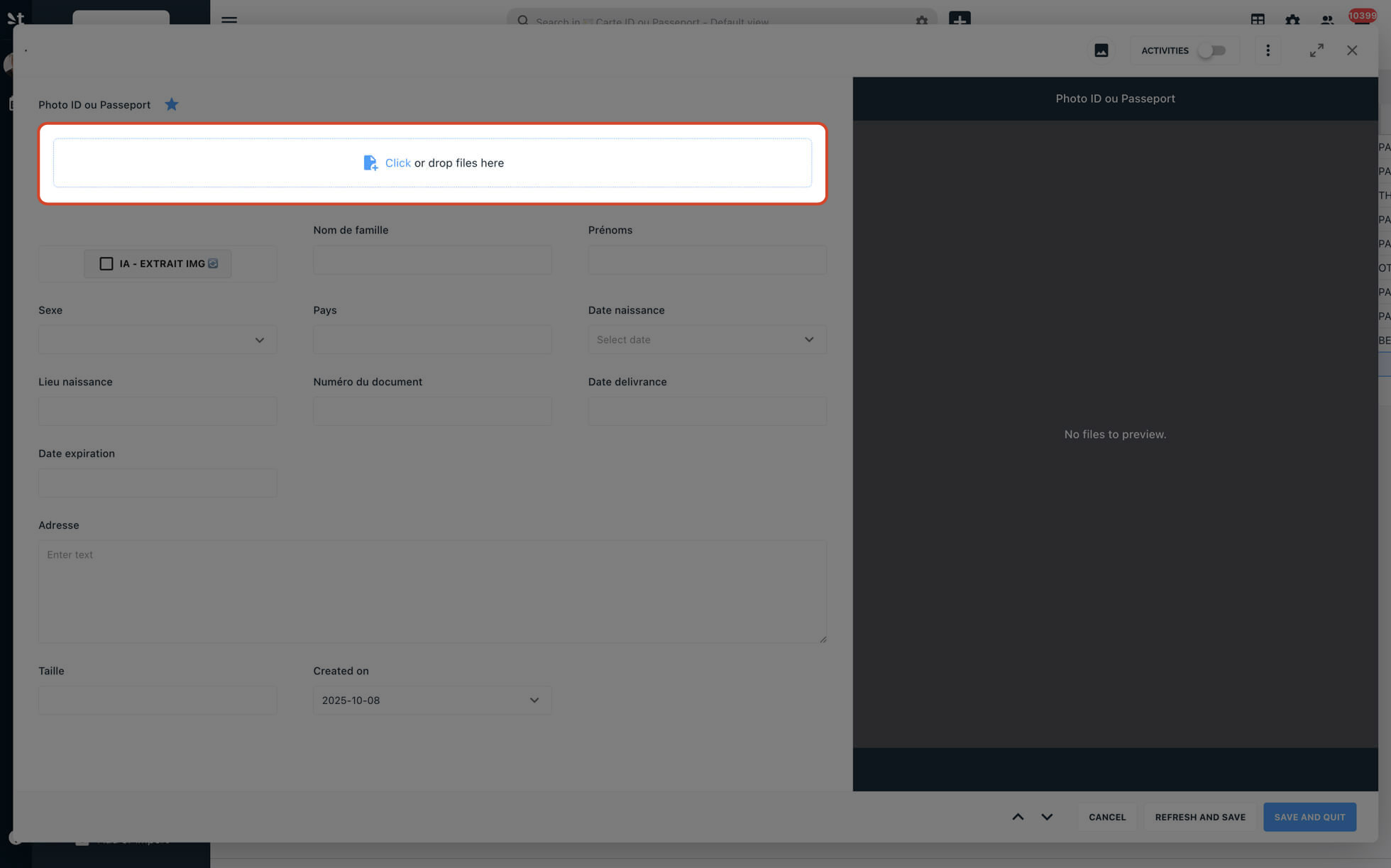Screen dimensions: 1391x868
Task: Go to previous record with up arrow
Action: coord(1018,817)
